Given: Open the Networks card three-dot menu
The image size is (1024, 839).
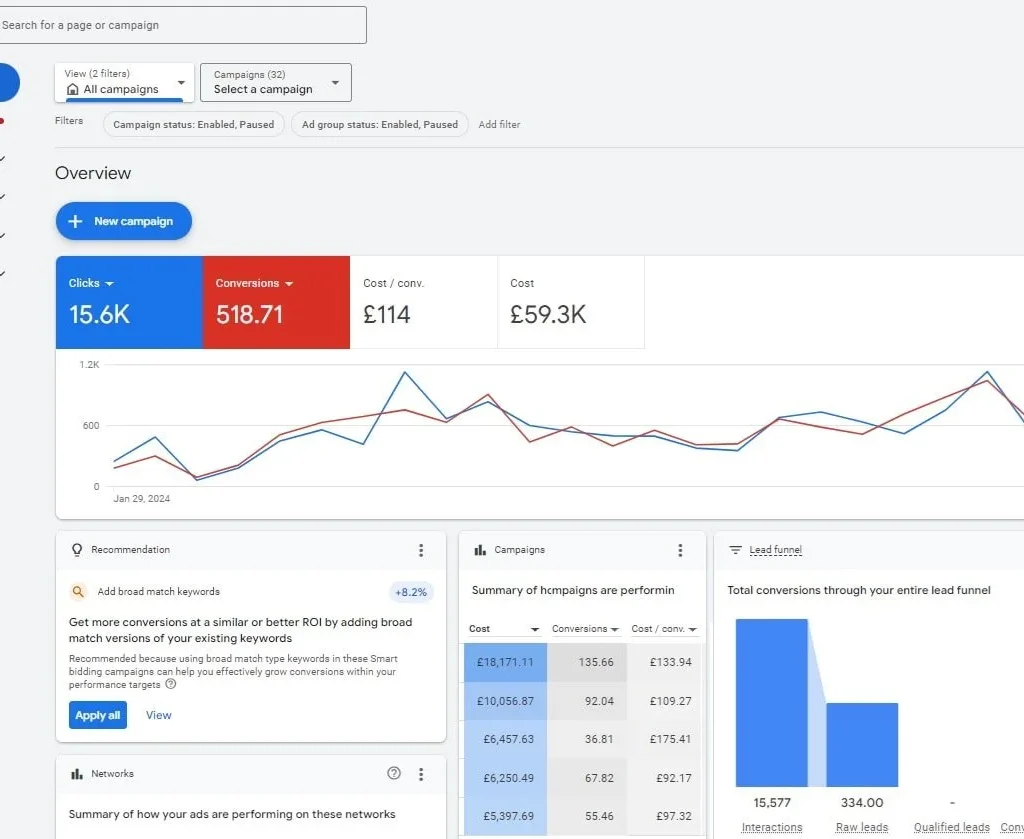Looking at the screenshot, I should (421, 774).
